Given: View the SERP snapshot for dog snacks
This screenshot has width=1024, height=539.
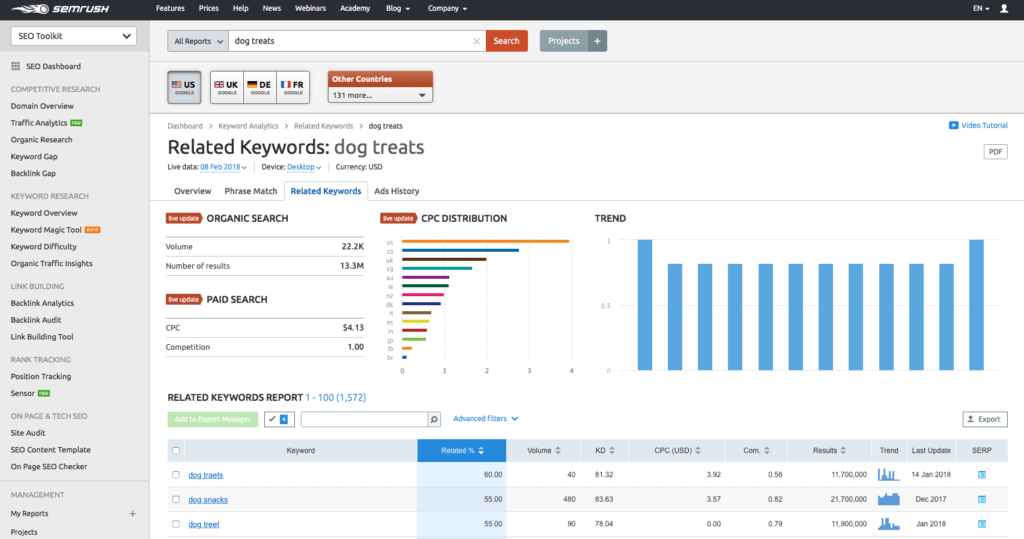Looking at the screenshot, I should [982, 499].
